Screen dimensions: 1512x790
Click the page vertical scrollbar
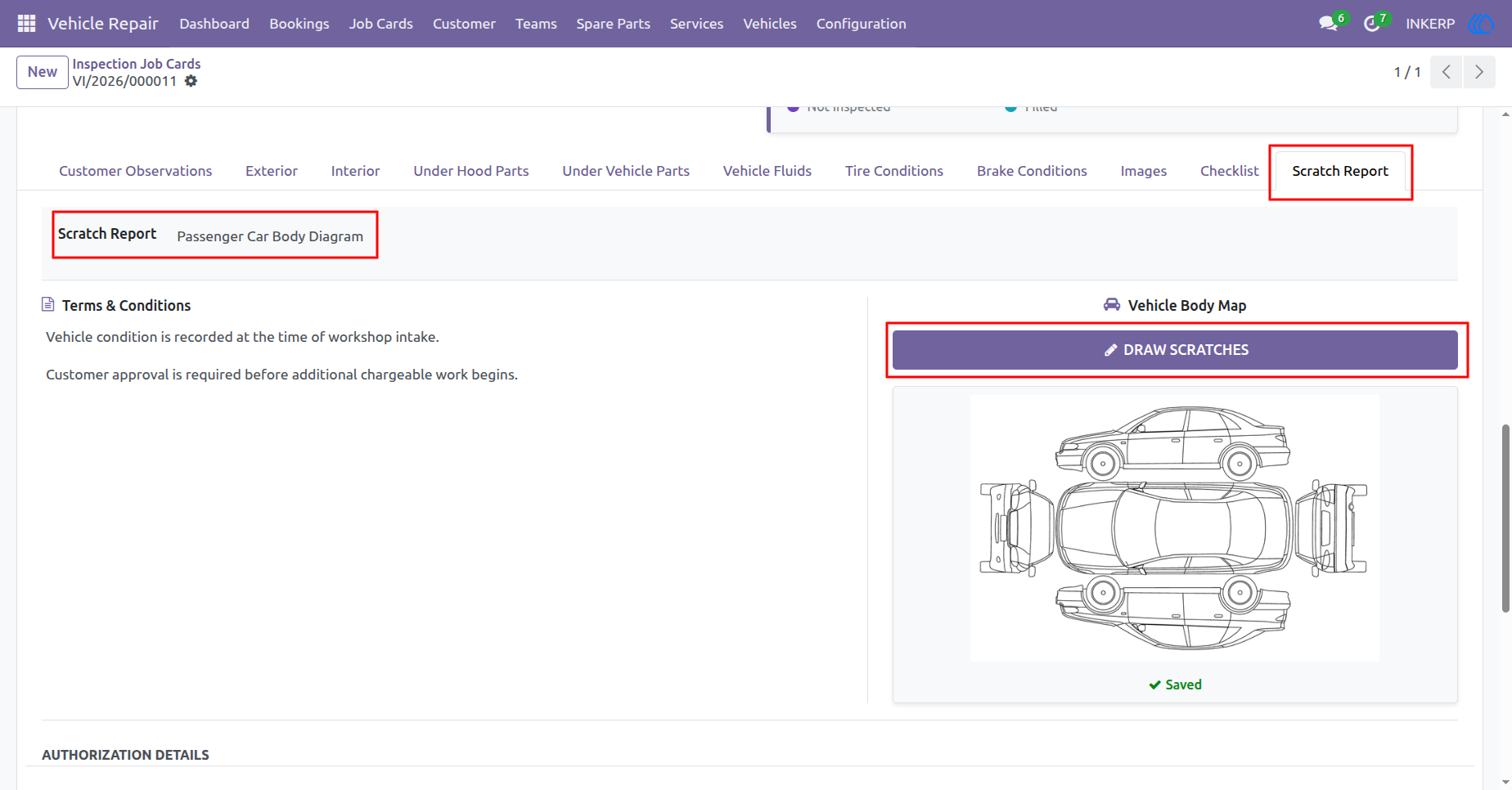click(1505, 518)
